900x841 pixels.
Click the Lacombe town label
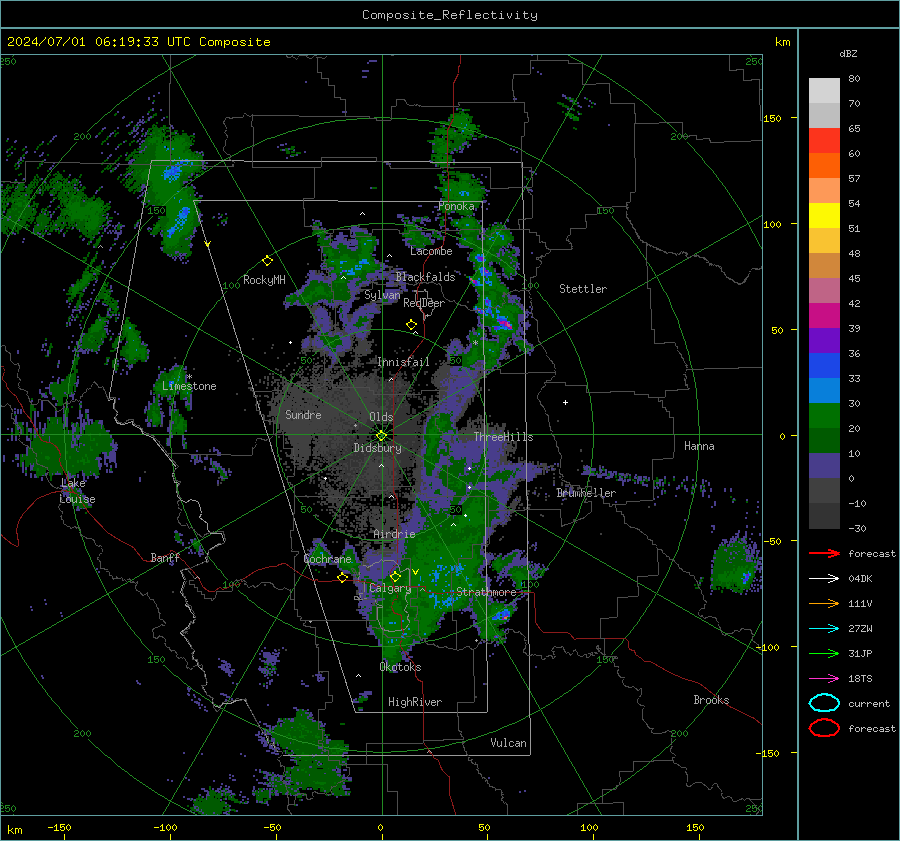click(431, 251)
